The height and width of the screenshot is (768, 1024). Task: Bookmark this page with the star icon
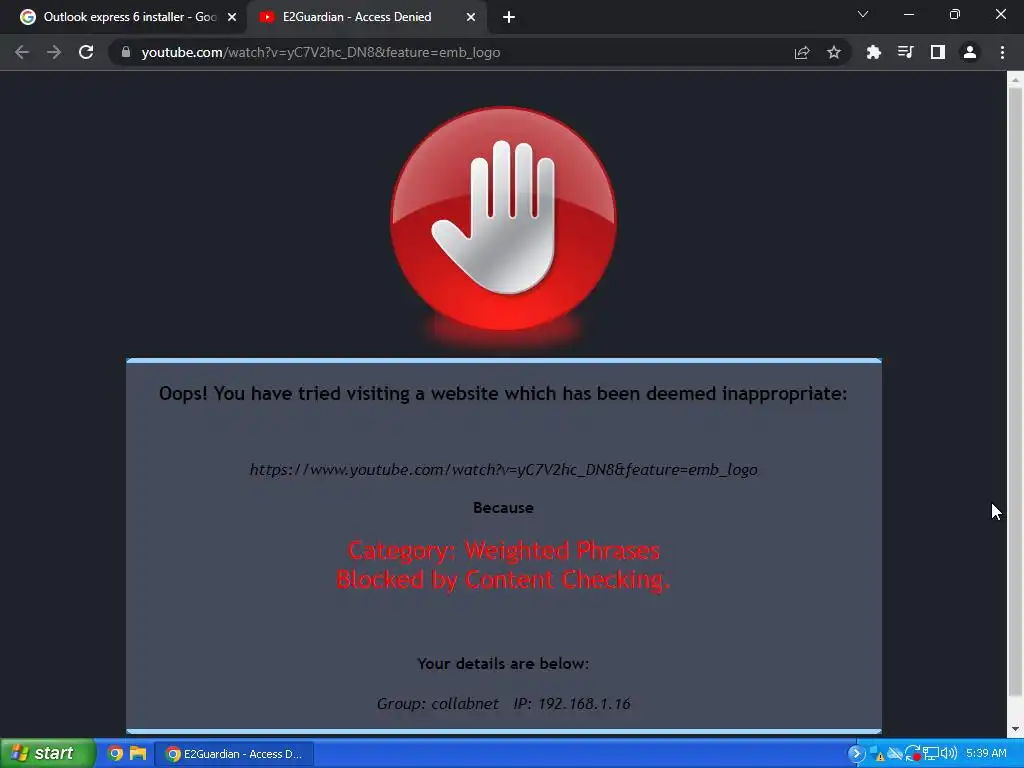(x=834, y=52)
